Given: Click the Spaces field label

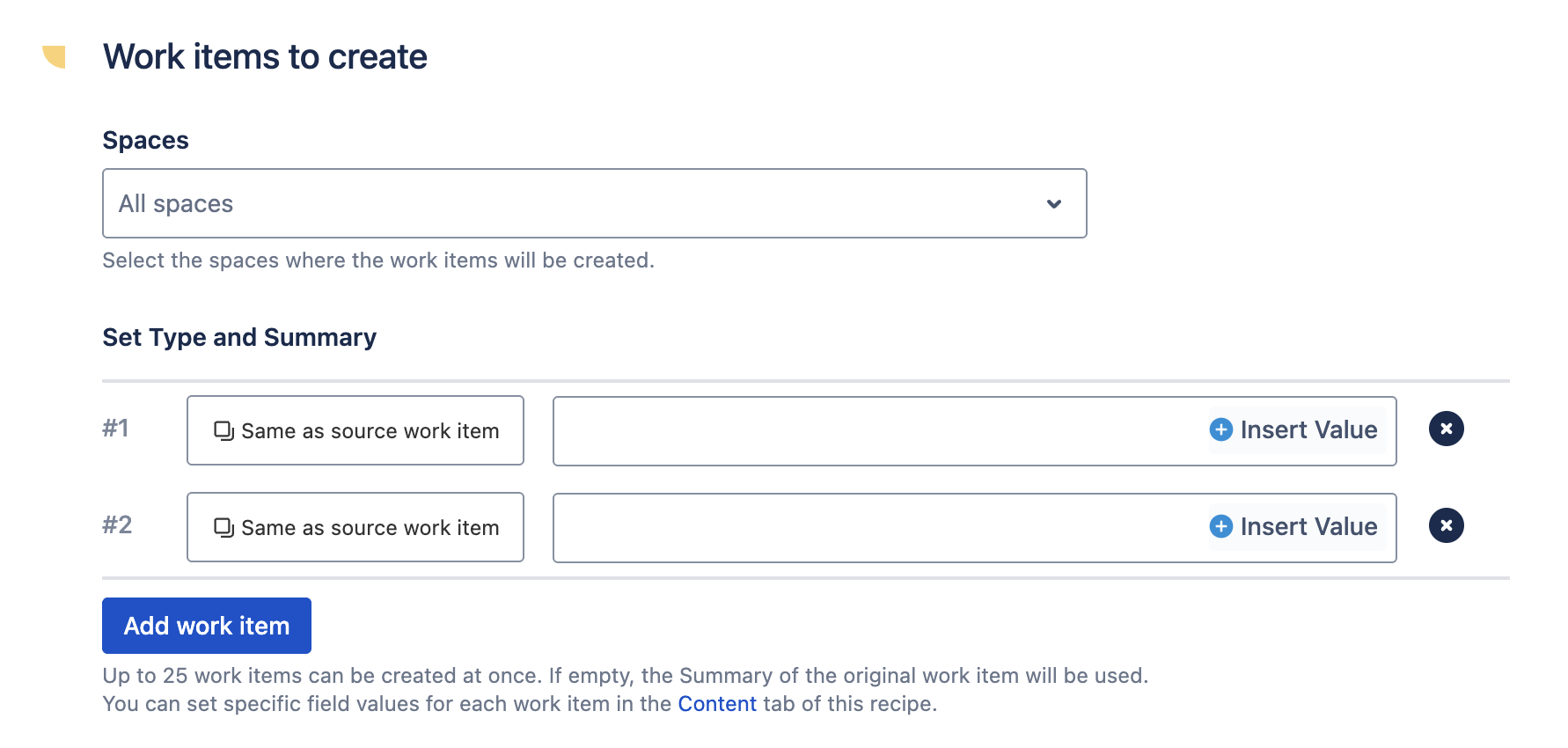Looking at the screenshot, I should (x=146, y=141).
